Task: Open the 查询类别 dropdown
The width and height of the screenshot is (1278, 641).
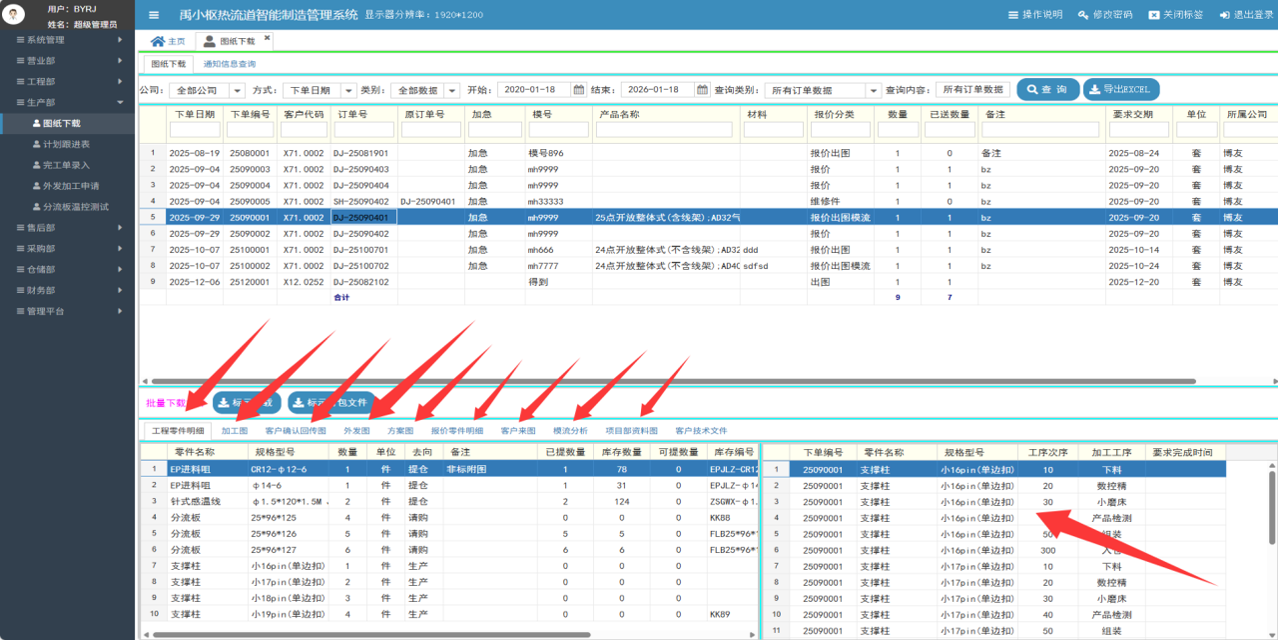Action: pyautogui.click(x=873, y=90)
